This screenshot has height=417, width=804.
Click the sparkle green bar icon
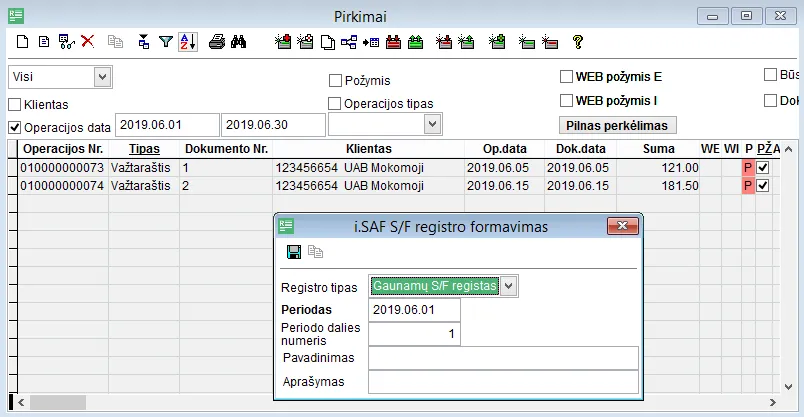click(x=527, y=42)
